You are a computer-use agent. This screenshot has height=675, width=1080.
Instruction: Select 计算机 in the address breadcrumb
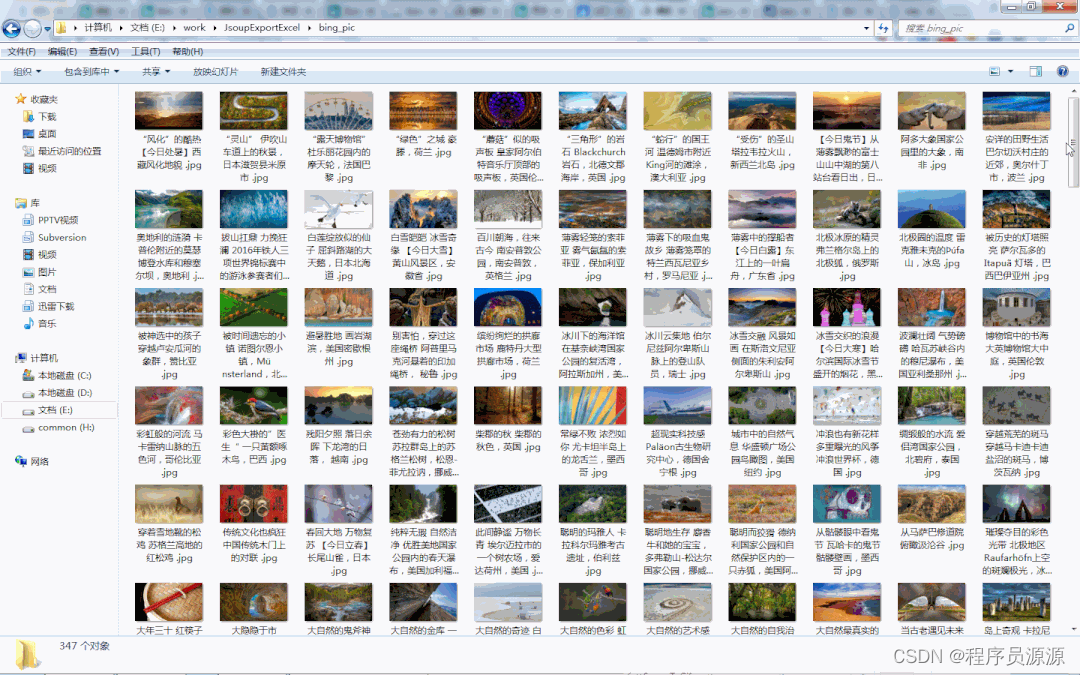pyautogui.click(x=98, y=28)
